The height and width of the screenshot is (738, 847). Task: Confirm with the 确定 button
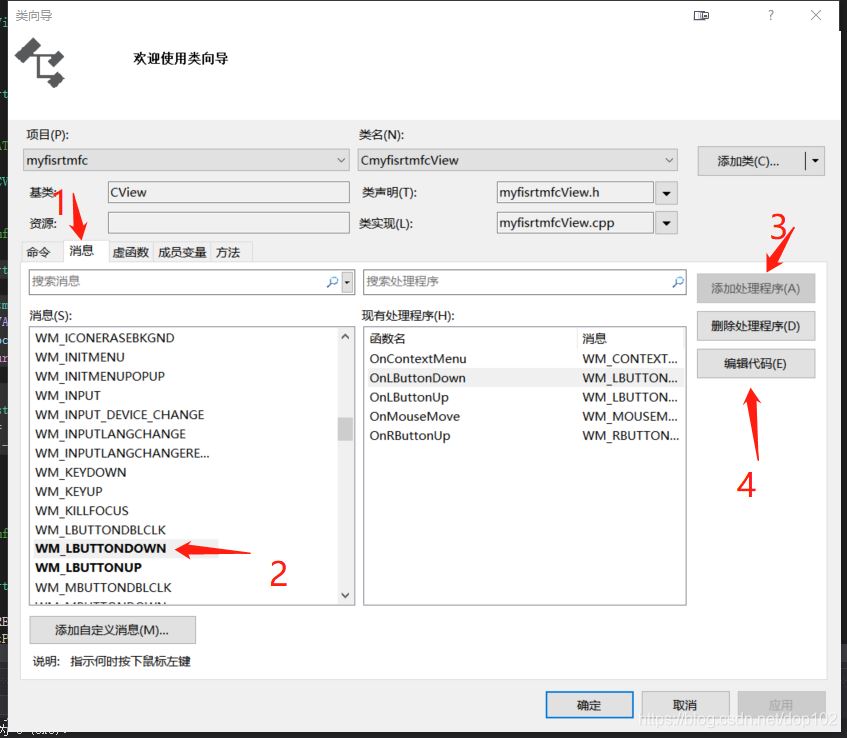(589, 705)
